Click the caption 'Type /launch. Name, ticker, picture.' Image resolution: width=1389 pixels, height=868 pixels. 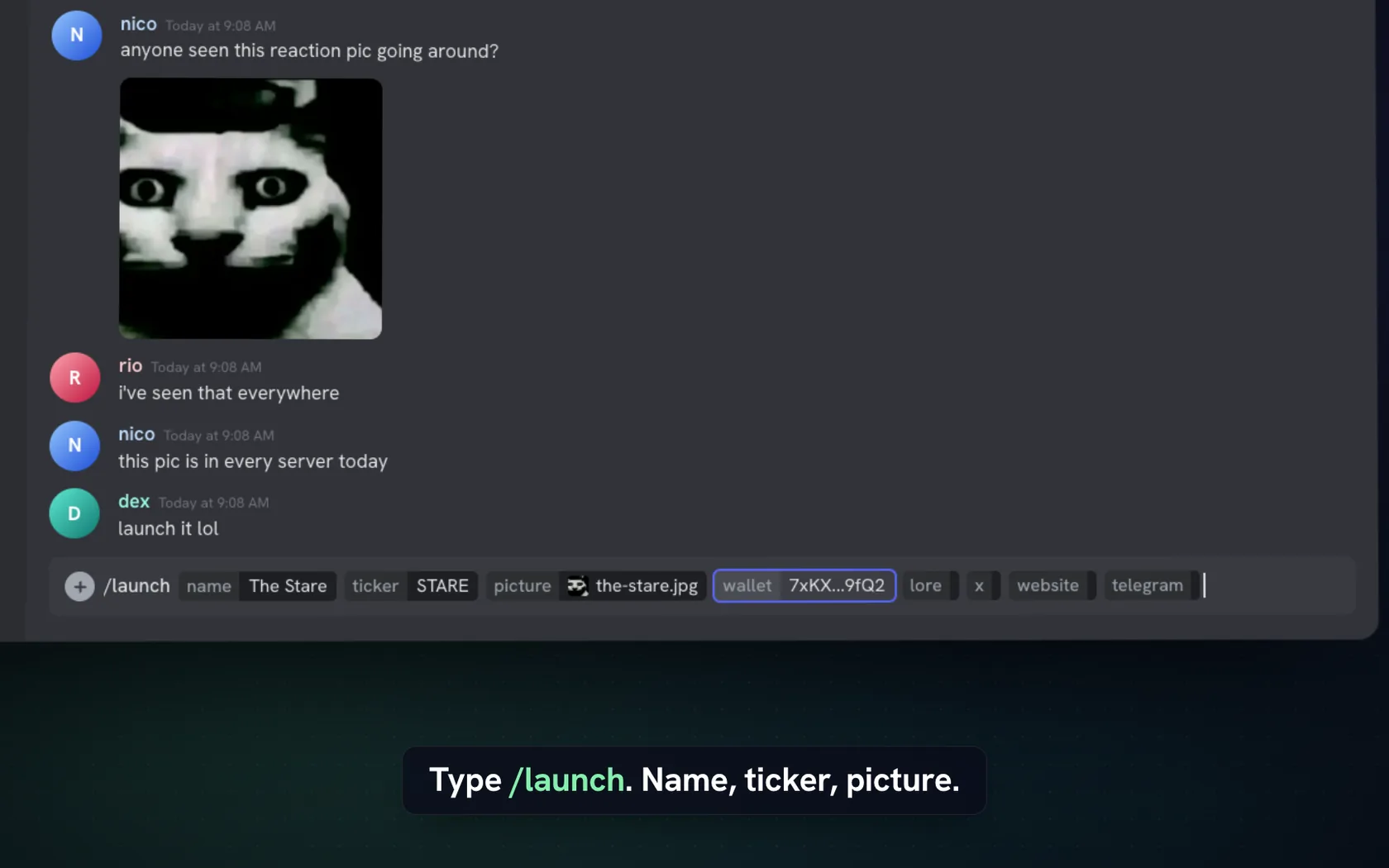[x=694, y=780]
